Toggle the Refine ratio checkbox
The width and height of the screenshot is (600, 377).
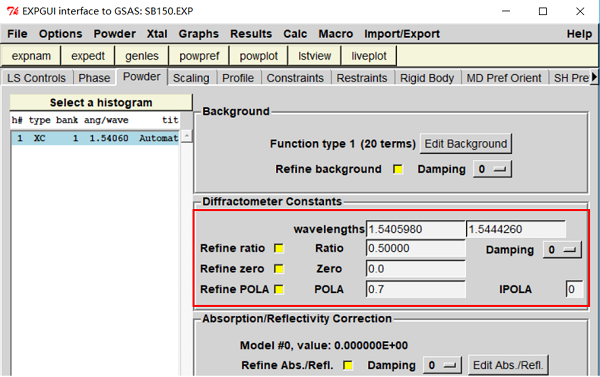tap(279, 248)
